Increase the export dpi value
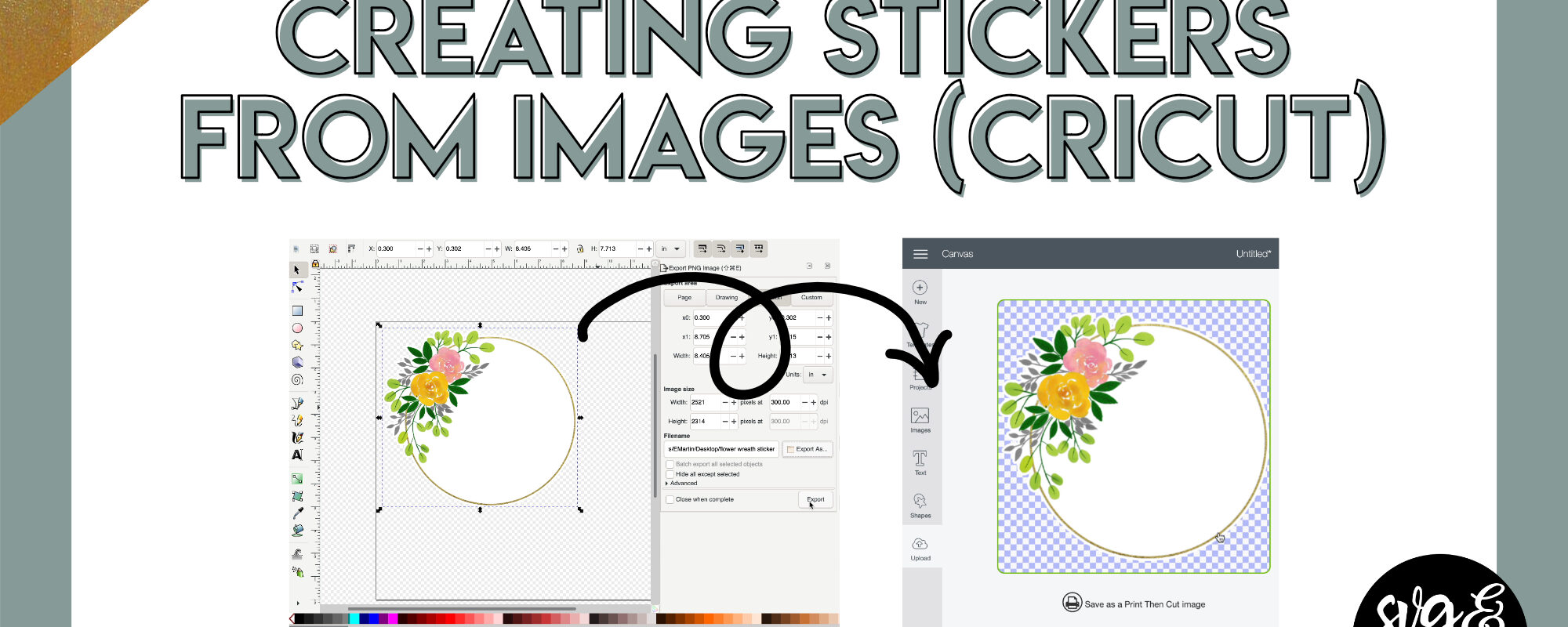This screenshot has height=627, width=1568. pos(814,402)
